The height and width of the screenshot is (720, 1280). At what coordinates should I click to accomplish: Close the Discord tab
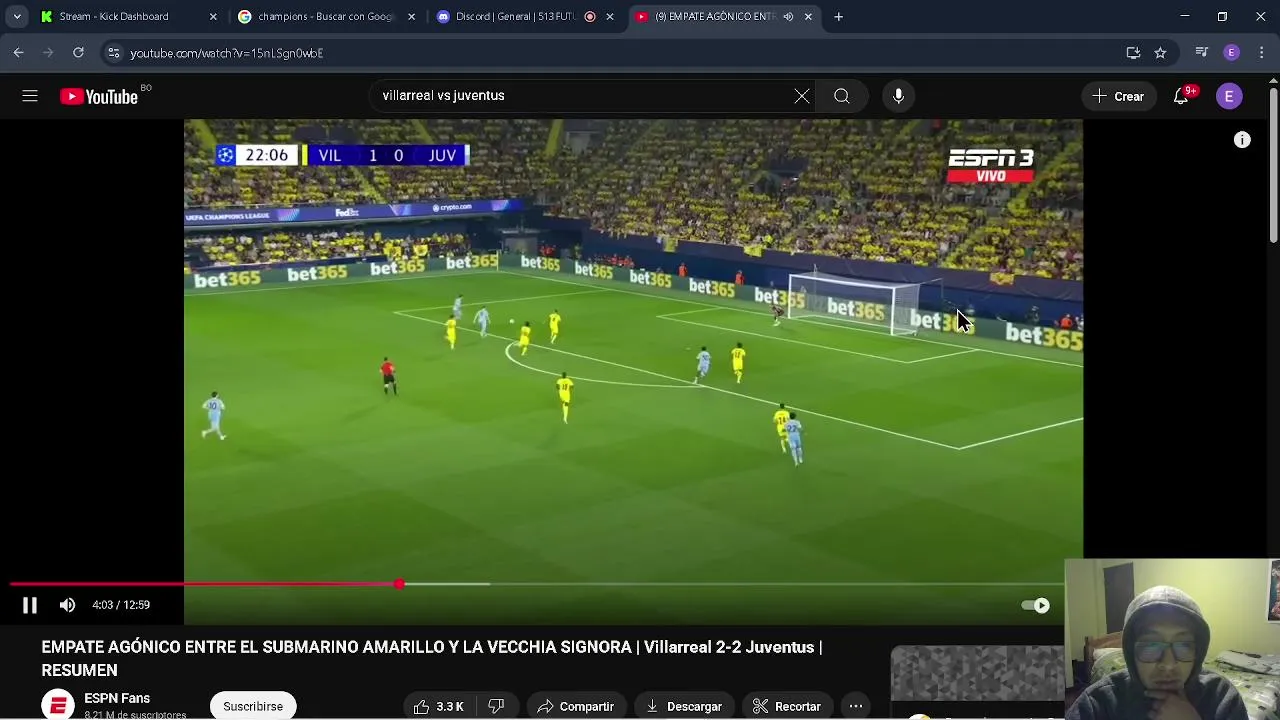pyautogui.click(x=609, y=16)
